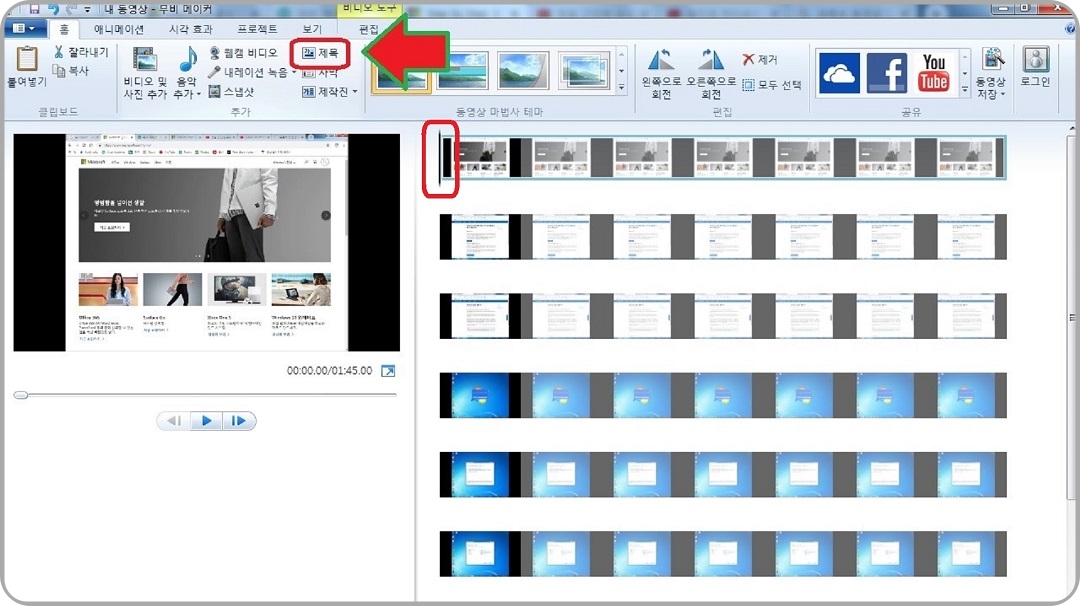Viewport: 1080px width, 606px height.
Task: Open the Help question mark icon
Action: (1070, 28)
